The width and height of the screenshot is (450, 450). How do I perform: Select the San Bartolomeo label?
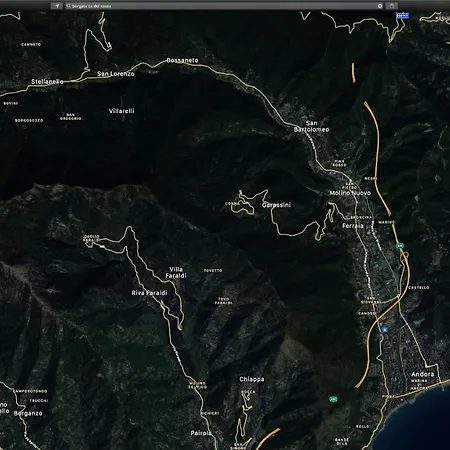[311, 126]
